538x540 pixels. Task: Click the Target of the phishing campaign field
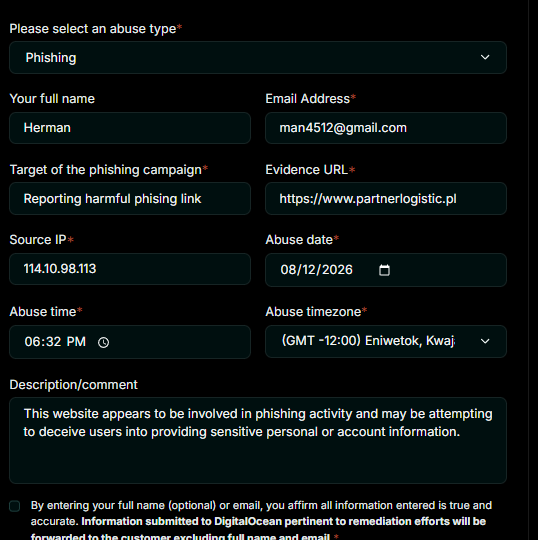tap(130, 199)
